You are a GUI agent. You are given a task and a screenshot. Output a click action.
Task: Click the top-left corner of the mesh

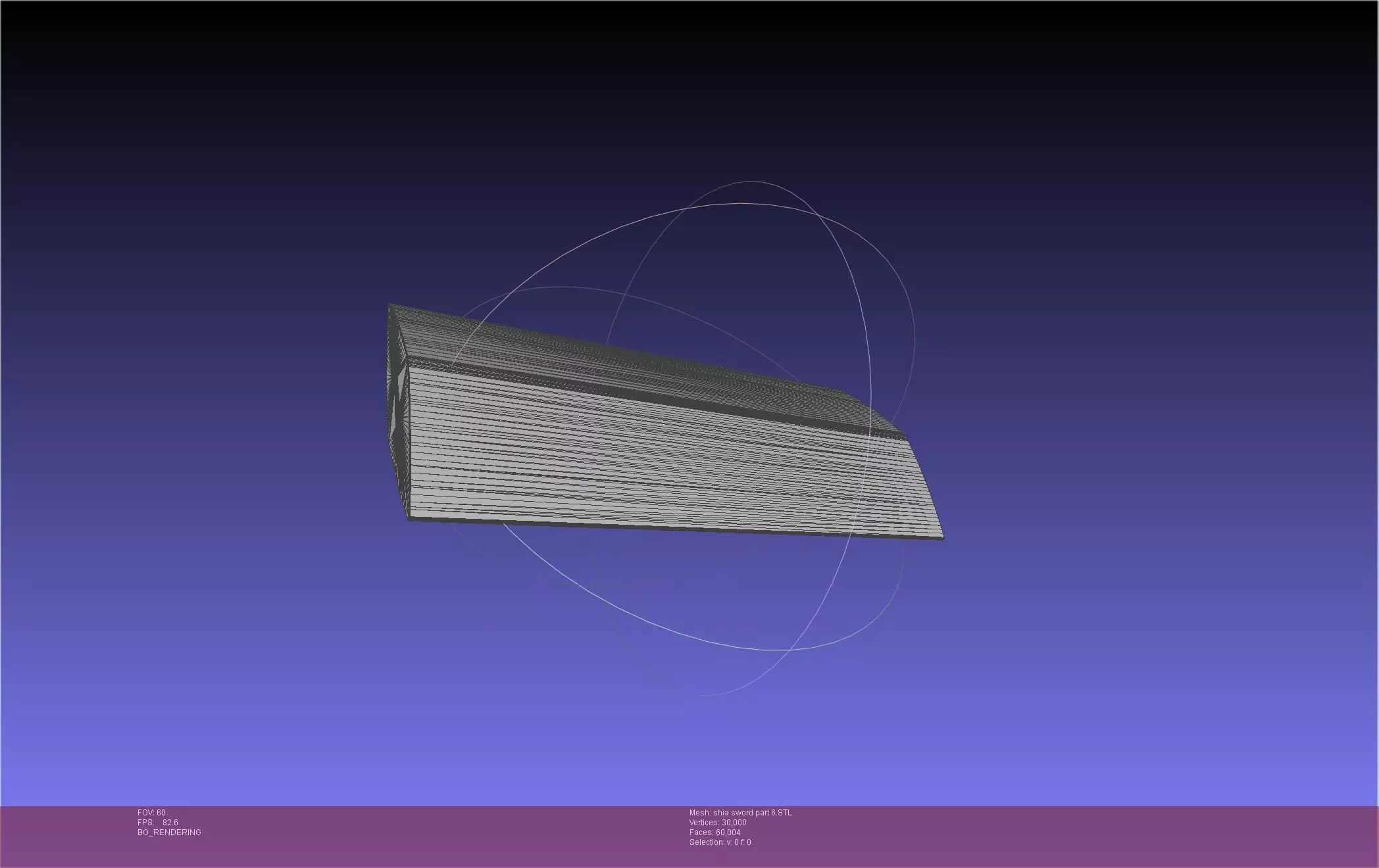click(x=390, y=305)
